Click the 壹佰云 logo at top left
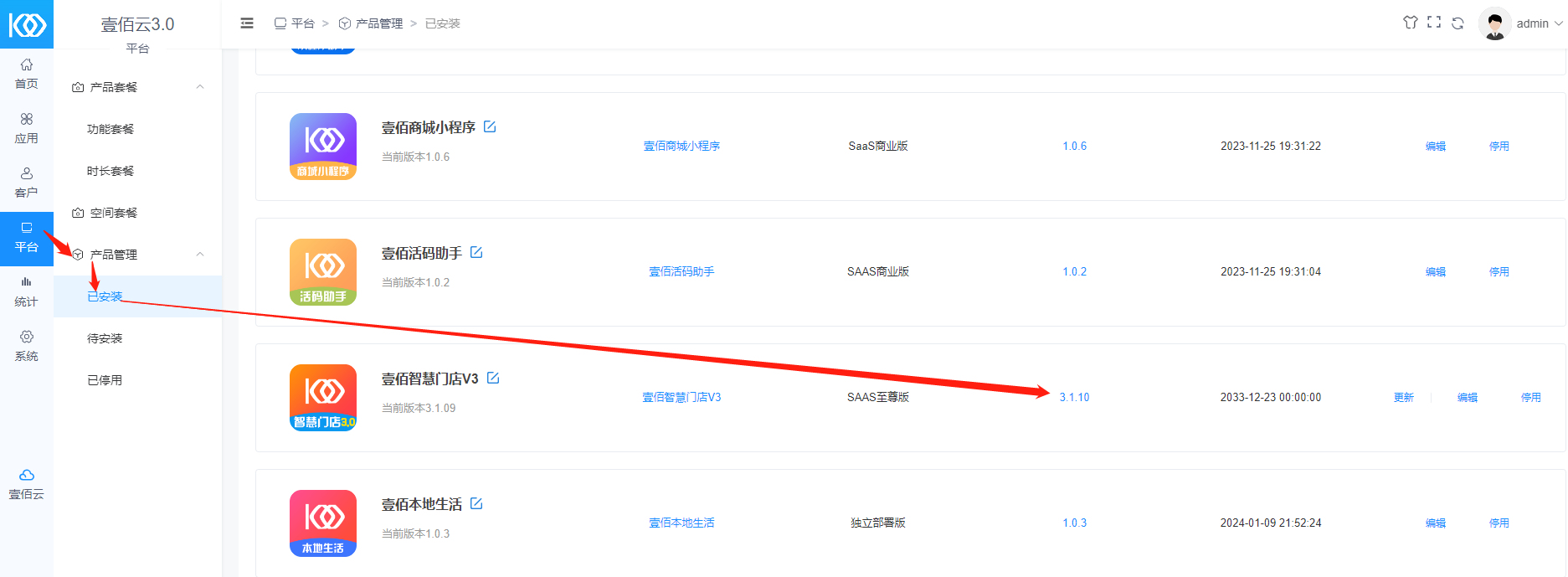Screen dimensions: 1568x577 27,24
